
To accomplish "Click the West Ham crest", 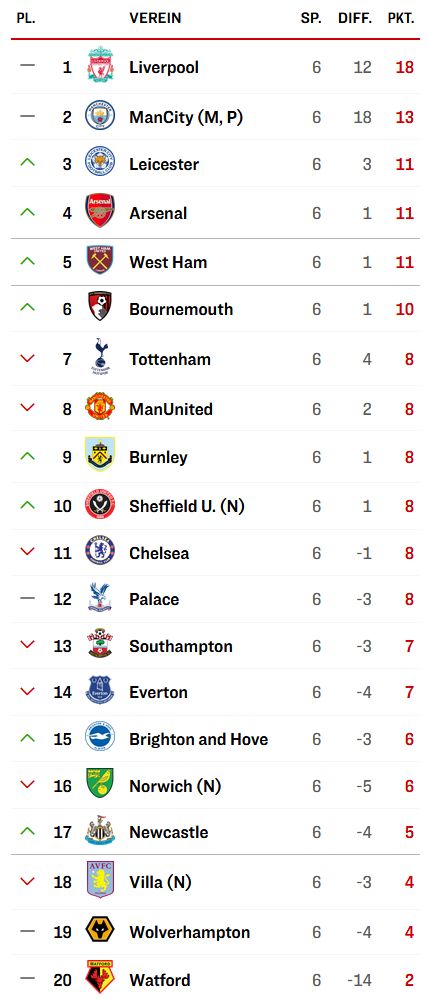I will click(100, 260).
